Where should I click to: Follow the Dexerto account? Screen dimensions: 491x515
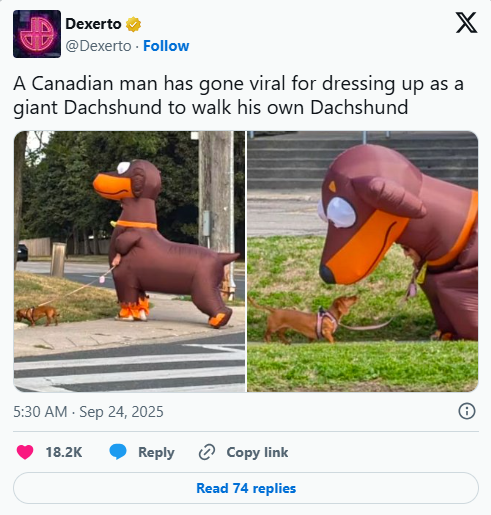(166, 46)
